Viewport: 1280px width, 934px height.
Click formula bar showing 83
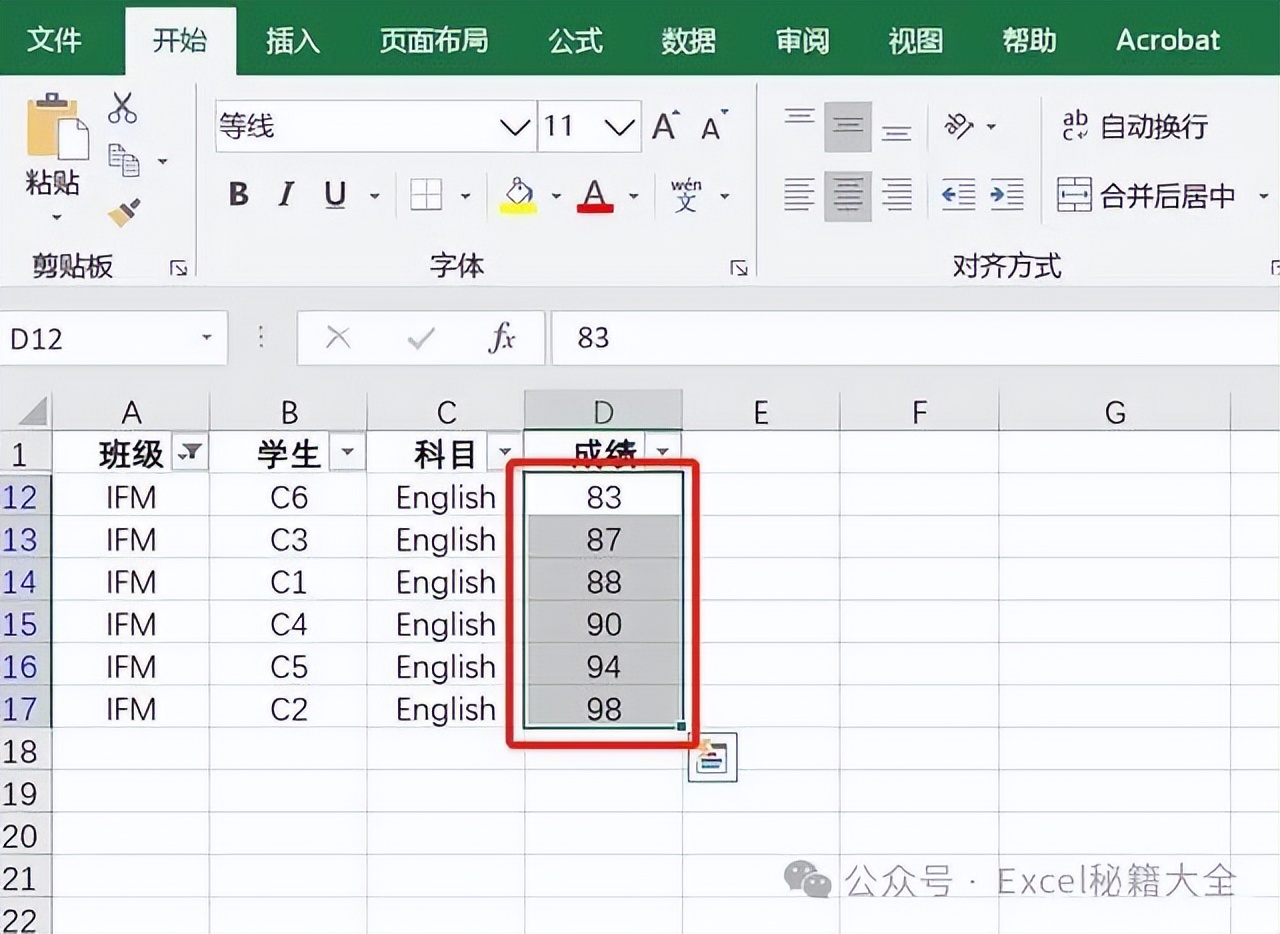click(915, 338)
